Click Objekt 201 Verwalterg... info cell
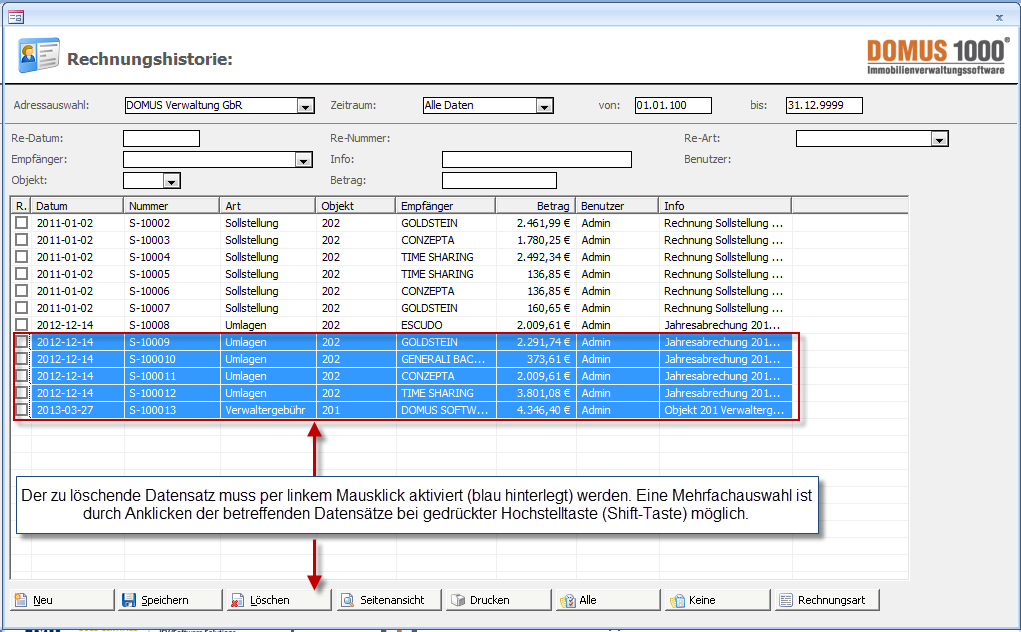1021x632 pixels. (x=724, y=410)
